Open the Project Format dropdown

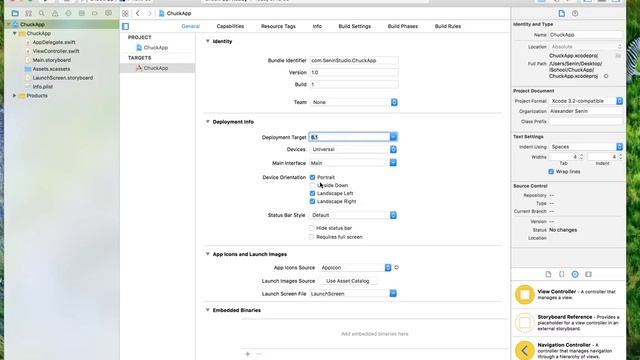coord(586,101)
